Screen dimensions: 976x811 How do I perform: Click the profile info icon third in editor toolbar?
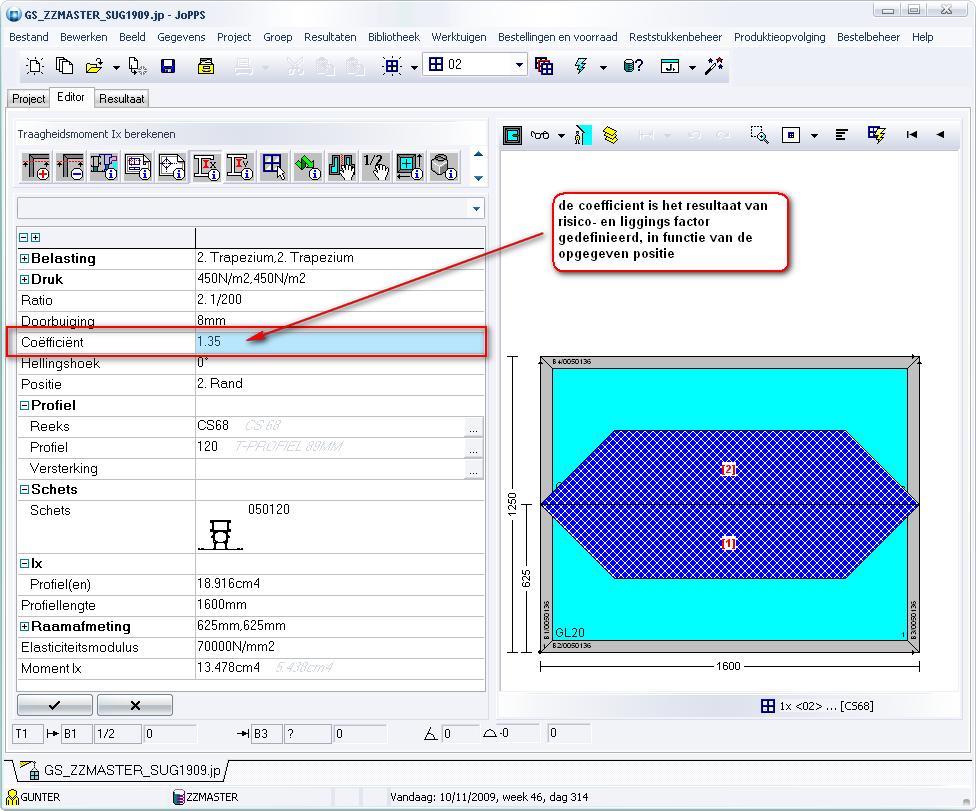(x=104, y=167)
